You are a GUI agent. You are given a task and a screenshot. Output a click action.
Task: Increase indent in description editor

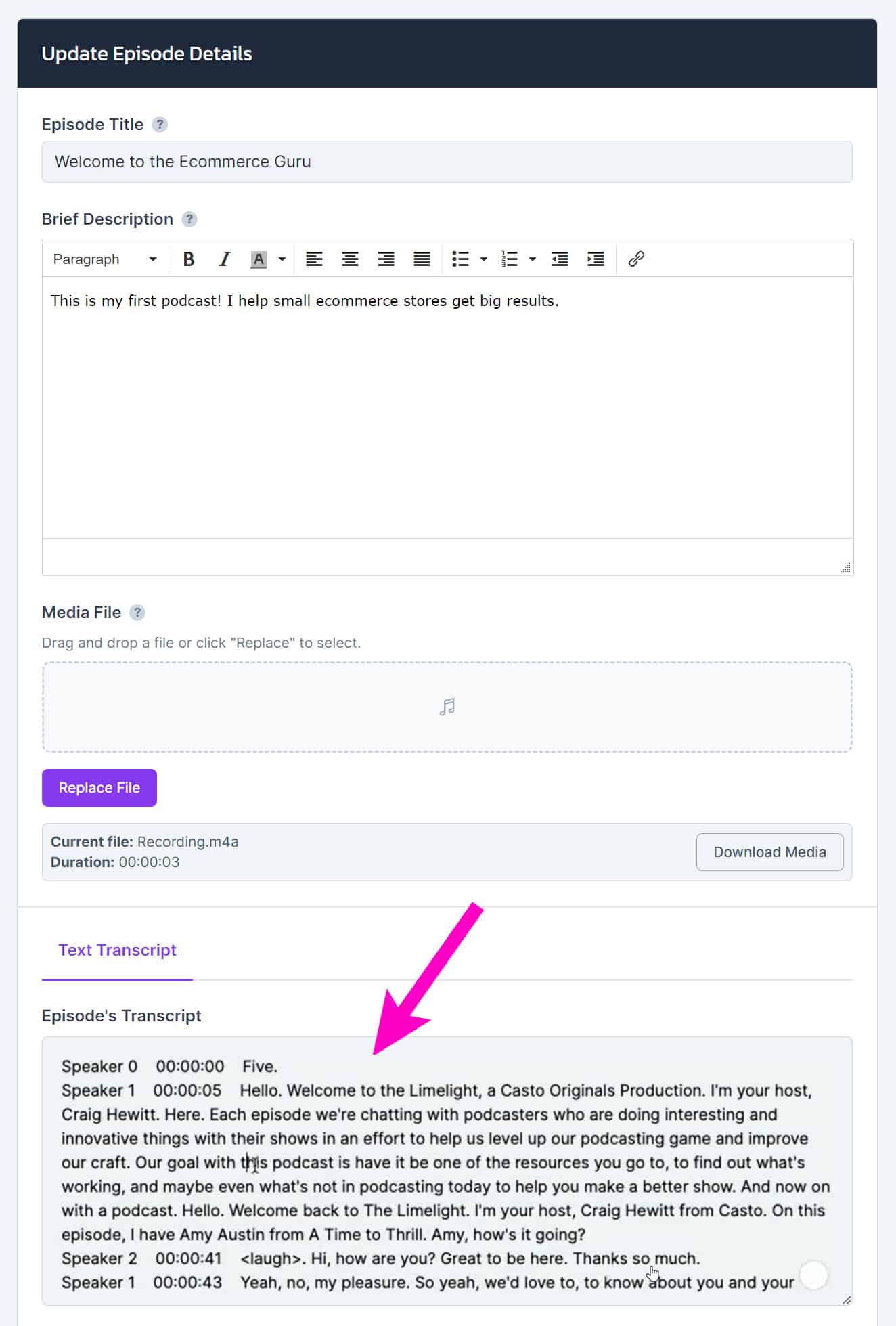(x=596, y=259)
